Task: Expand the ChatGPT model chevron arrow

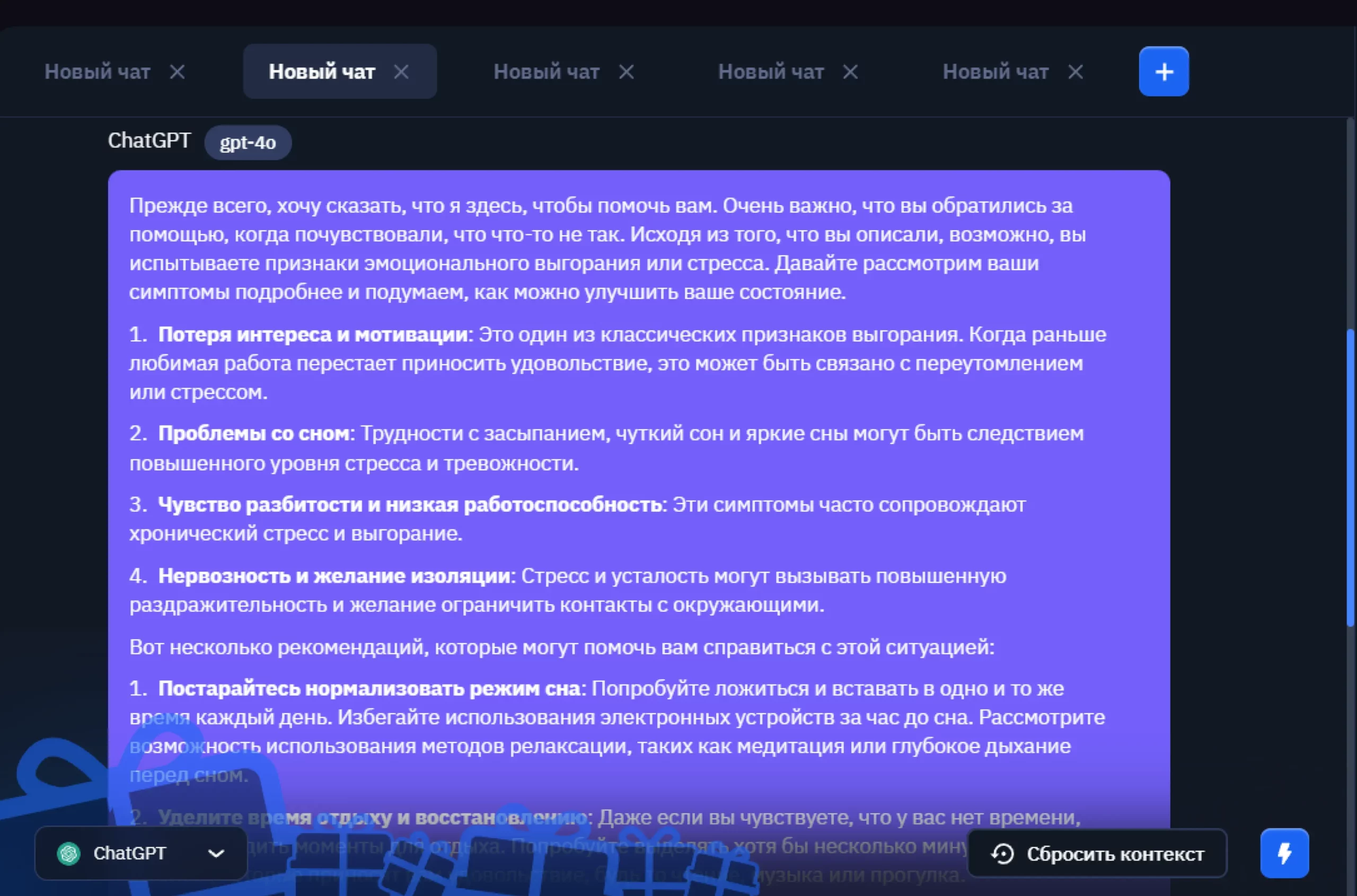Action: [216, 854]
